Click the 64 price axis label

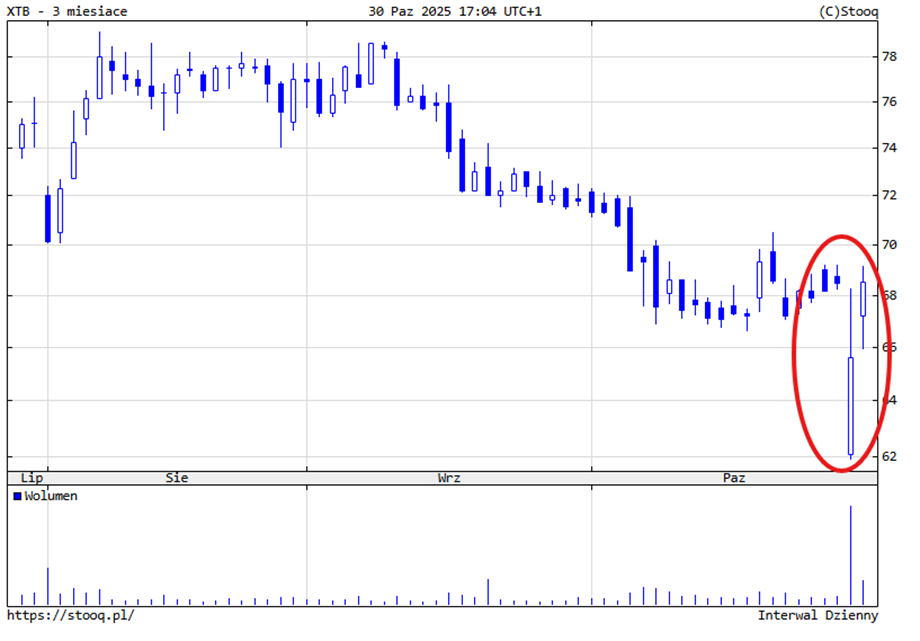point(888,401)
